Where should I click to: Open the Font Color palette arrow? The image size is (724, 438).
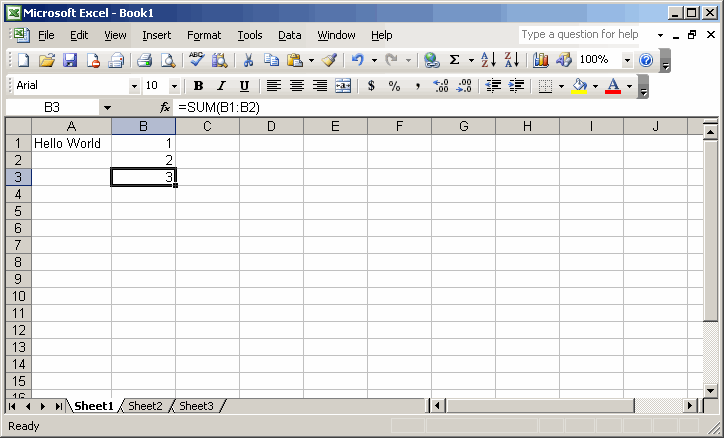629,86
